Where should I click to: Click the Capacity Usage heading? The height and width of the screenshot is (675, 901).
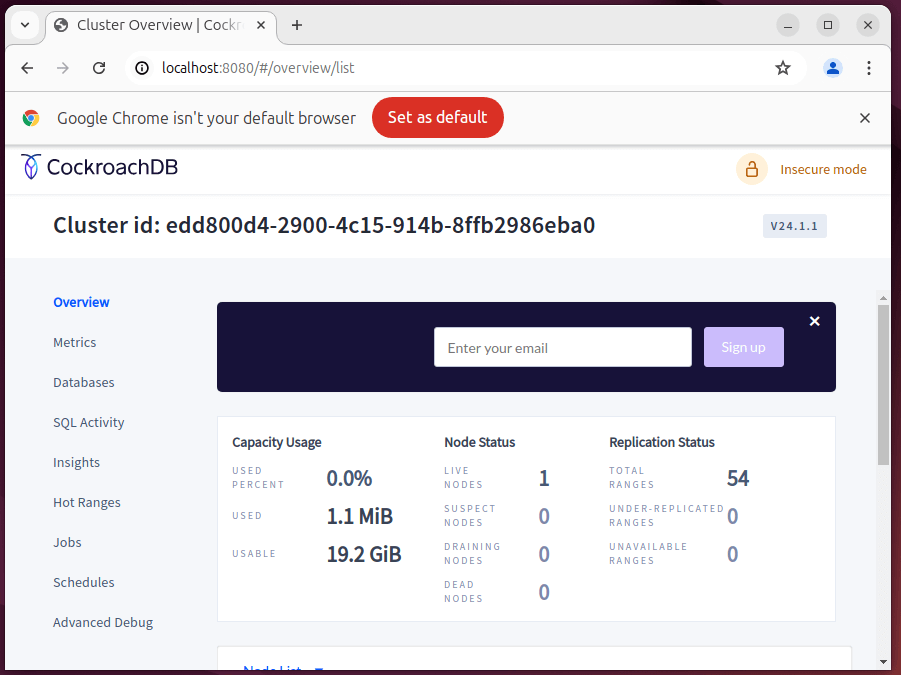(277, 442)
